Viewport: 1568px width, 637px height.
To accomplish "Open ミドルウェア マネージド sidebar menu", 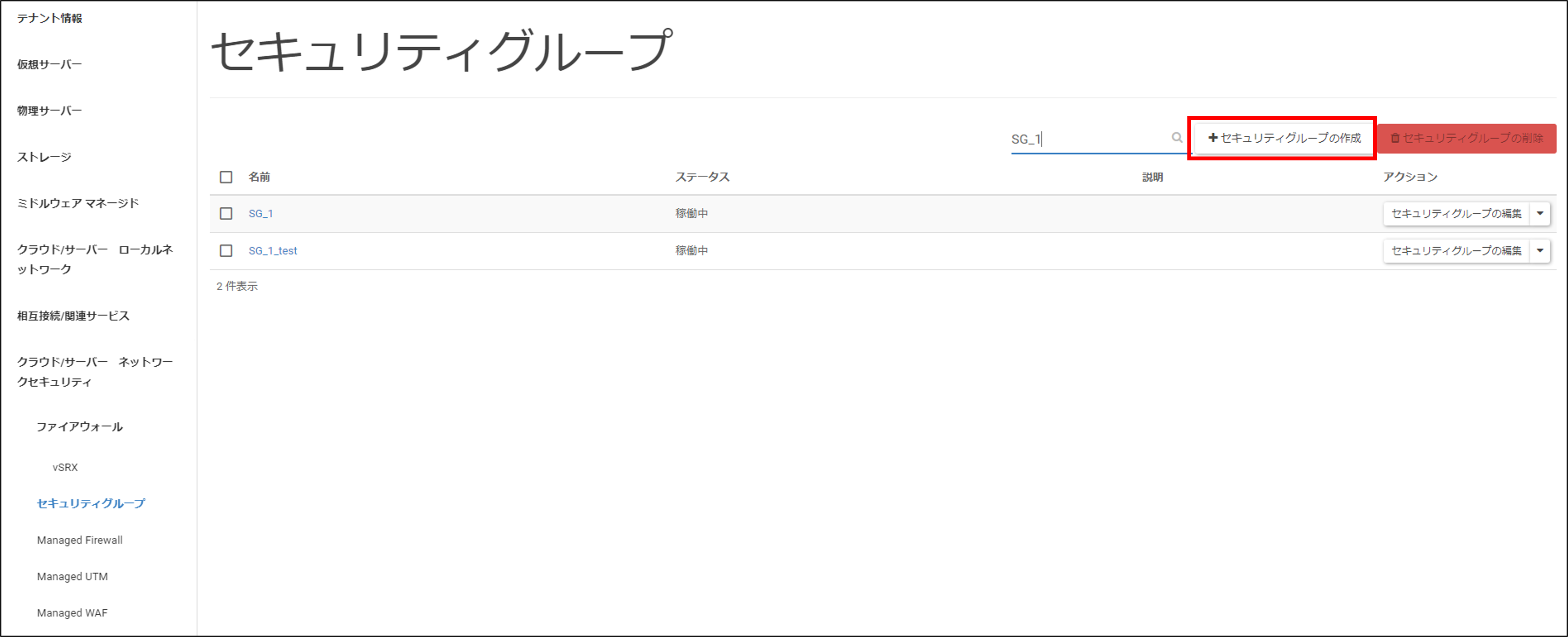I will (x=78, y=203).
